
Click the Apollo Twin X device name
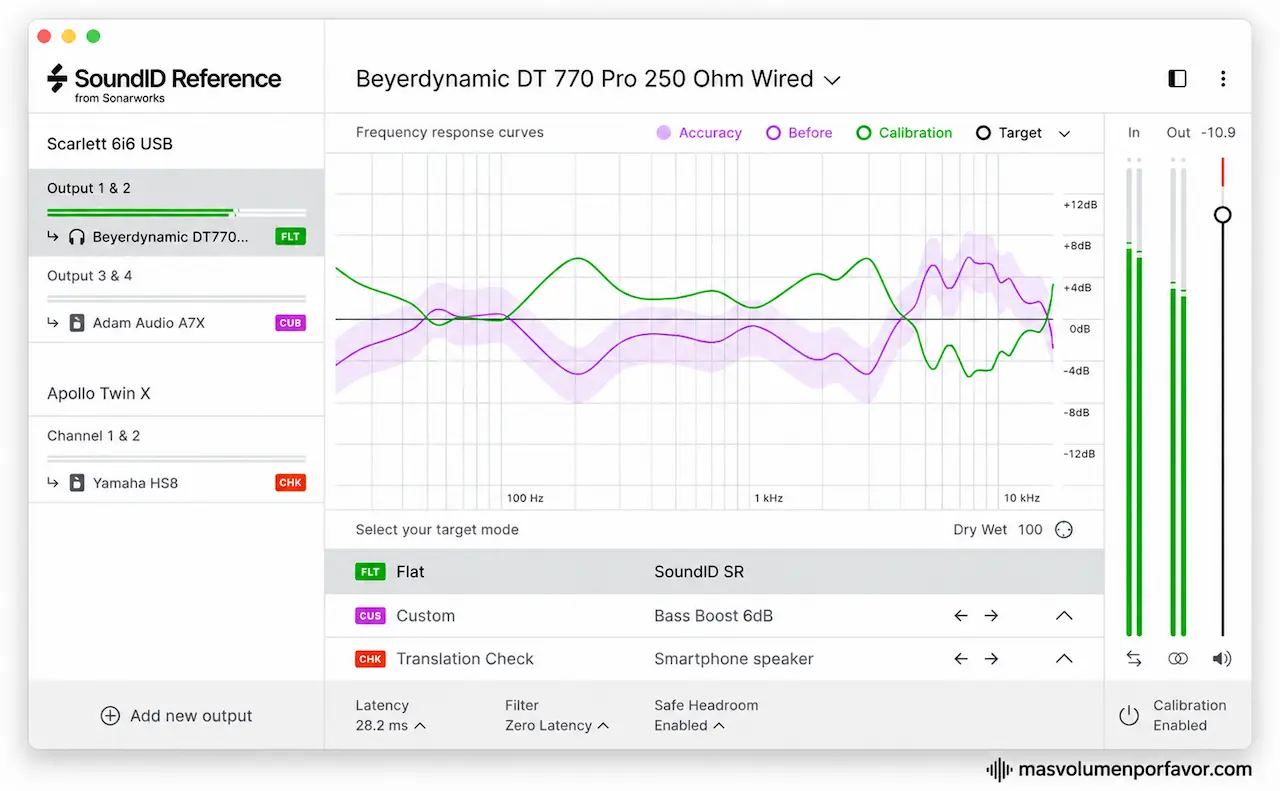click(98, 394)
